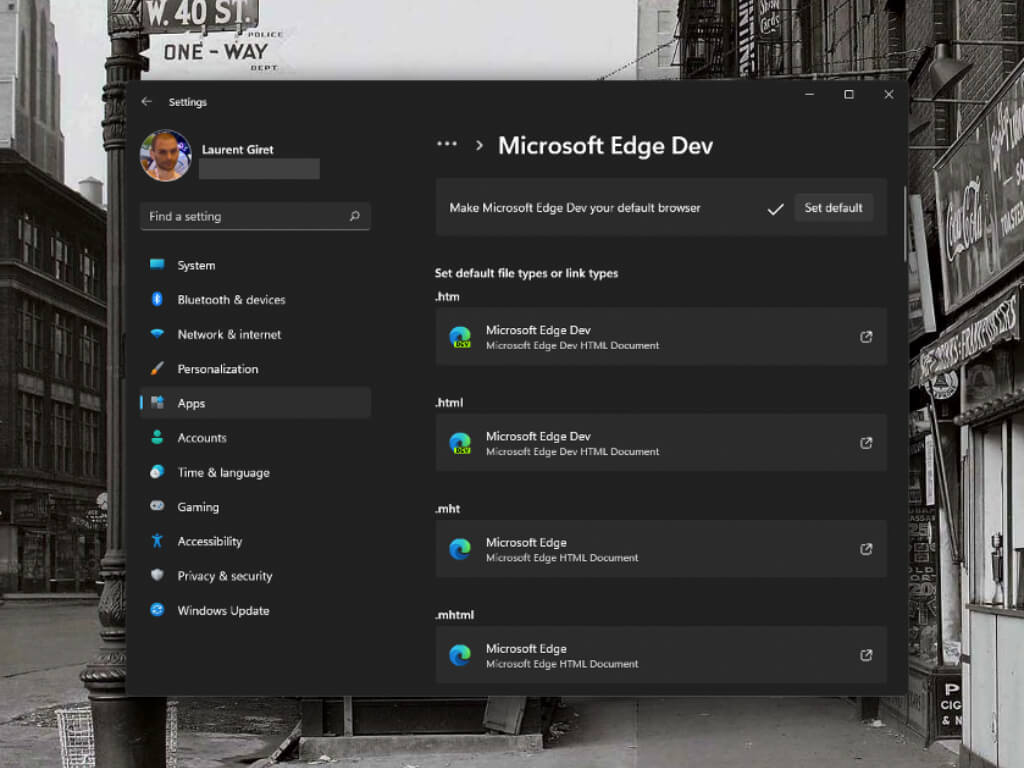This screenshot has width=1024, height=768.
Task: Expand the breadcrumb ellipsis menu
Action: 447,145
